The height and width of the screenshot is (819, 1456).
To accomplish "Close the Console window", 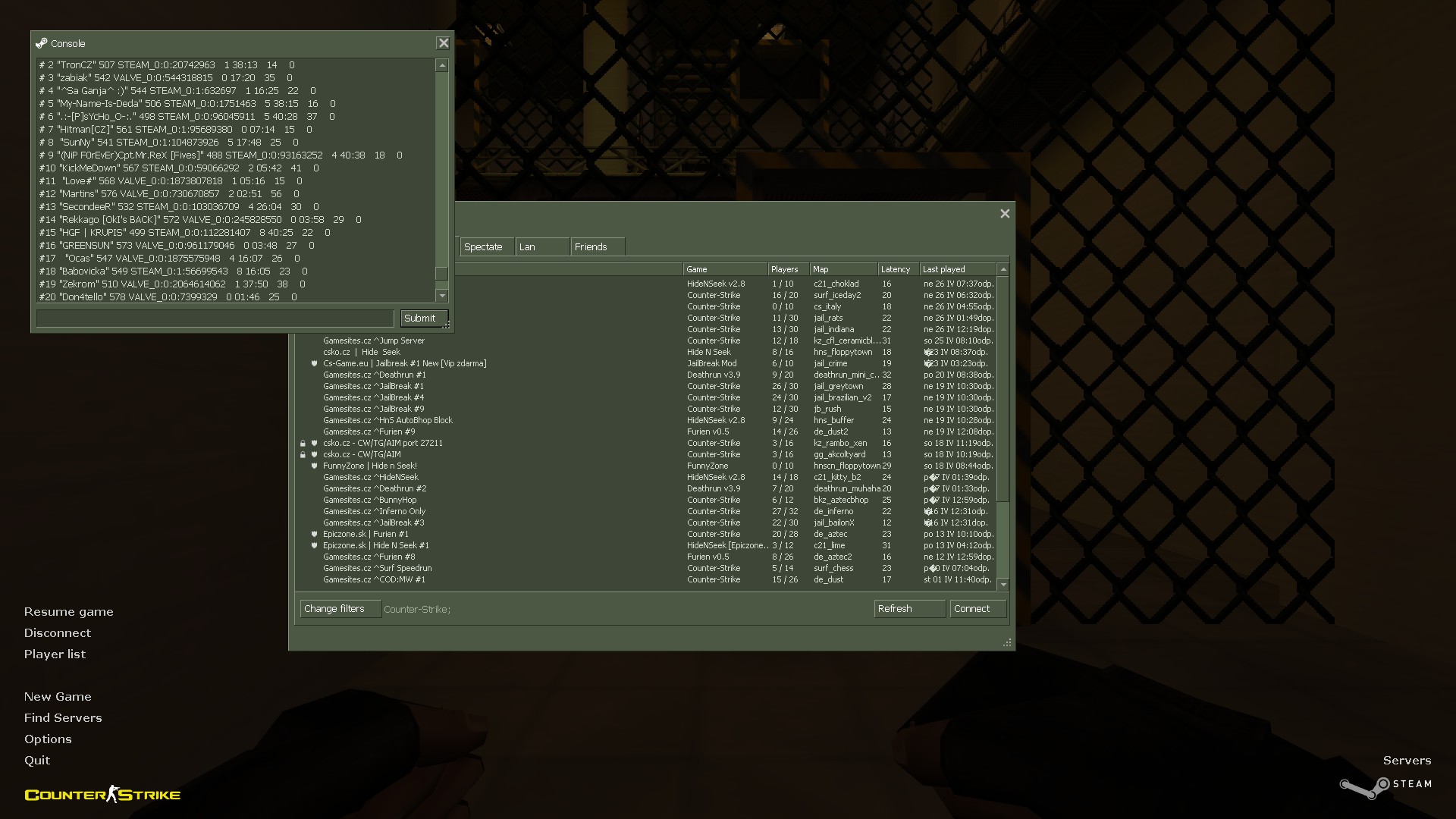I will tap(444, 43).
